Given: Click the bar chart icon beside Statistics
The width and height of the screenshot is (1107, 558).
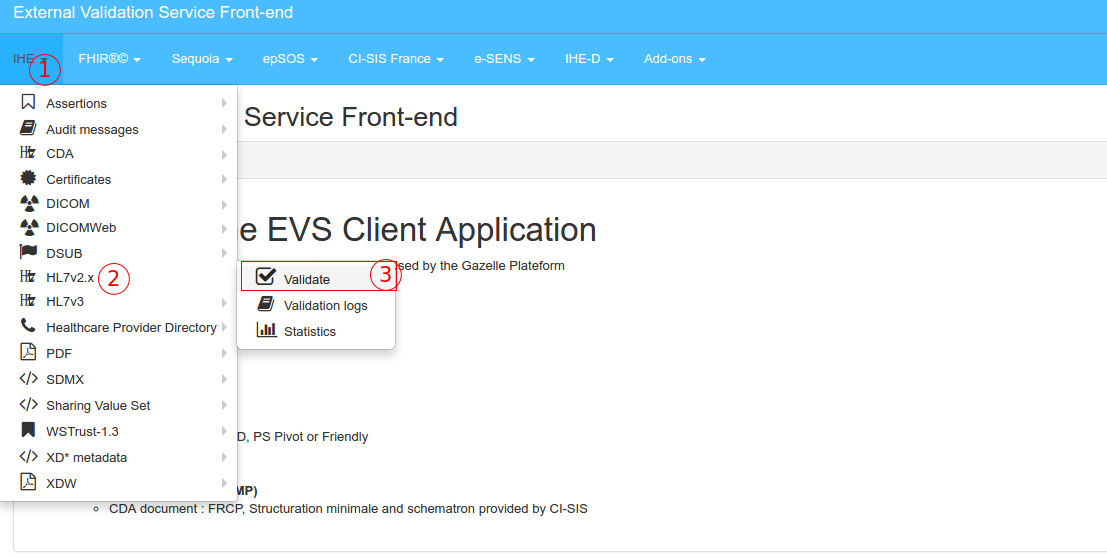Looking at the screenshot, I should pos(266,331).
